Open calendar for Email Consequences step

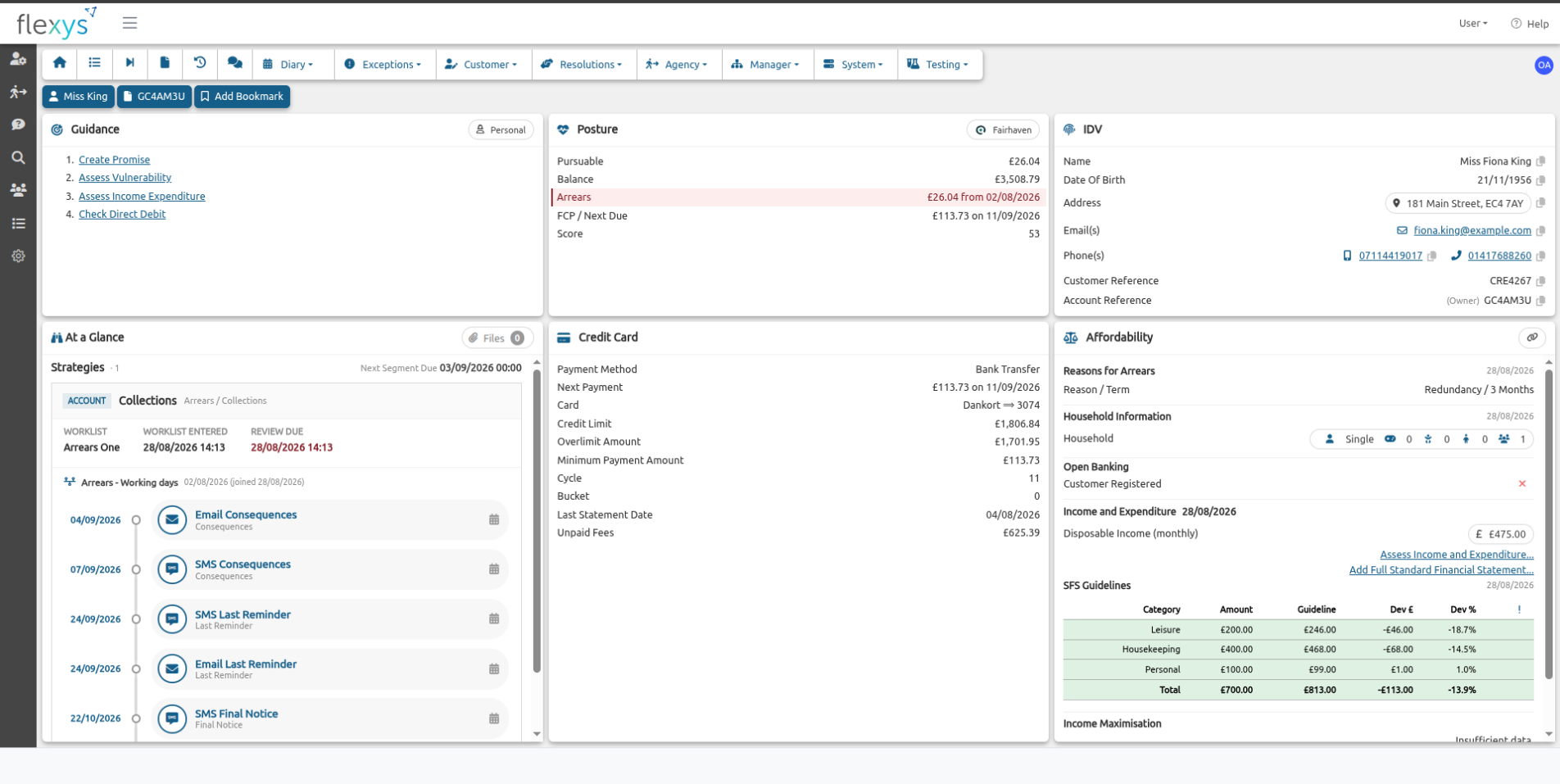pyautogui.click(x=494, y=519)
